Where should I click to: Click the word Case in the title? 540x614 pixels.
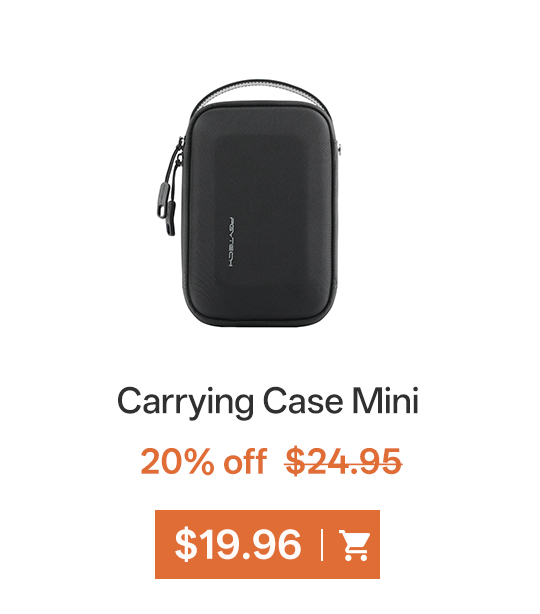tap(303, 400)
